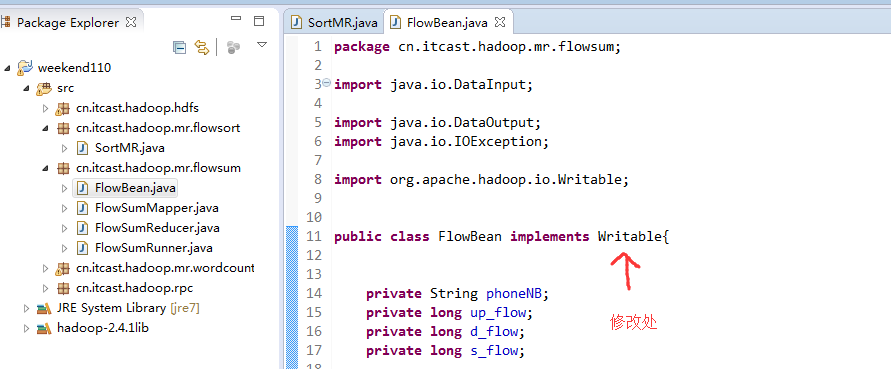Expand the hadoop-2.4.1lib library node
This screenshot has height=369, width=891.
click(26, 328)
